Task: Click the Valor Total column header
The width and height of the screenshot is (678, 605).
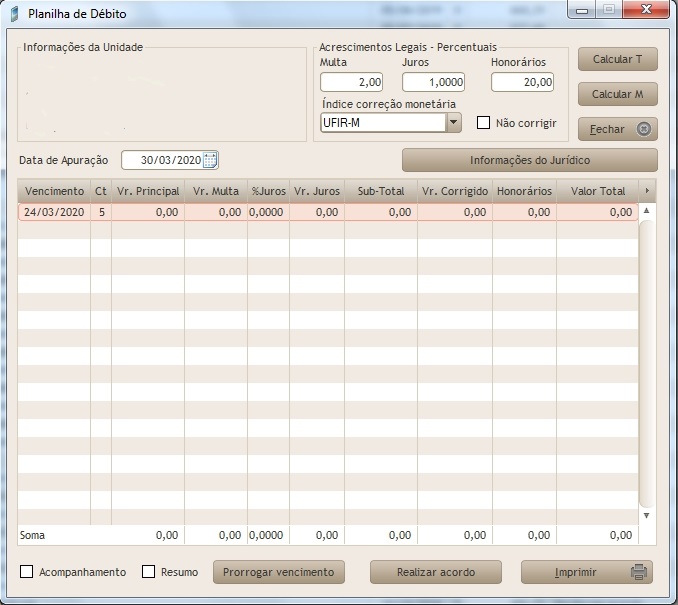Action: click(x=597, y=191)
